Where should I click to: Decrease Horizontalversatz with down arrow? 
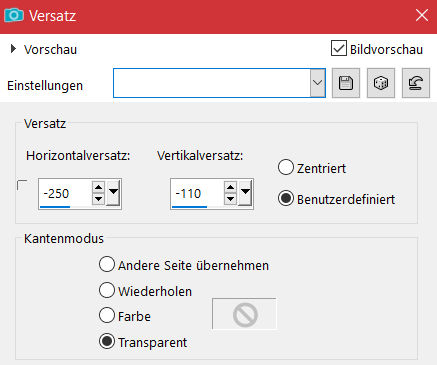click(98, 199)
